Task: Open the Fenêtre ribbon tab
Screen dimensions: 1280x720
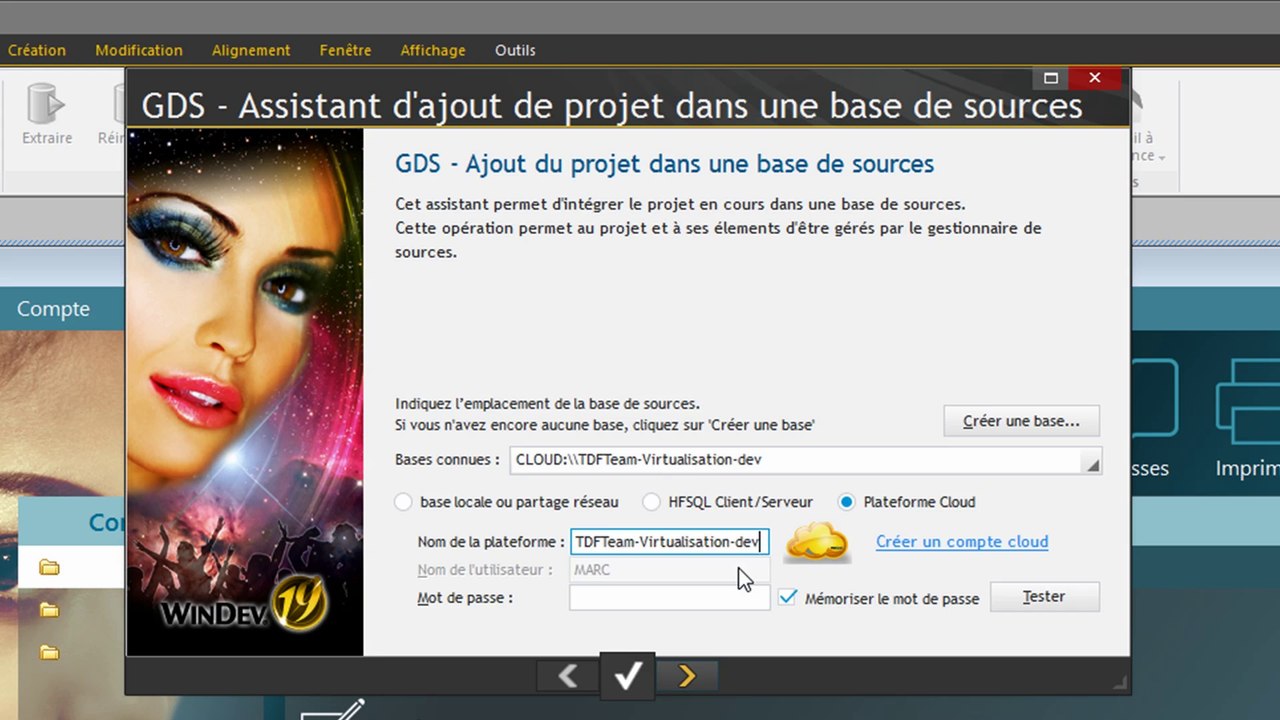Action: (345, 50)
